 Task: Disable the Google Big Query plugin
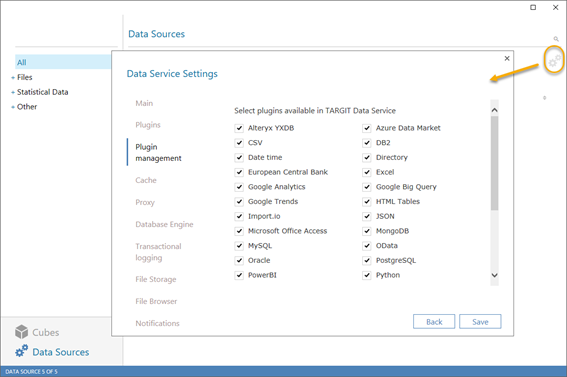coord(367,187)
